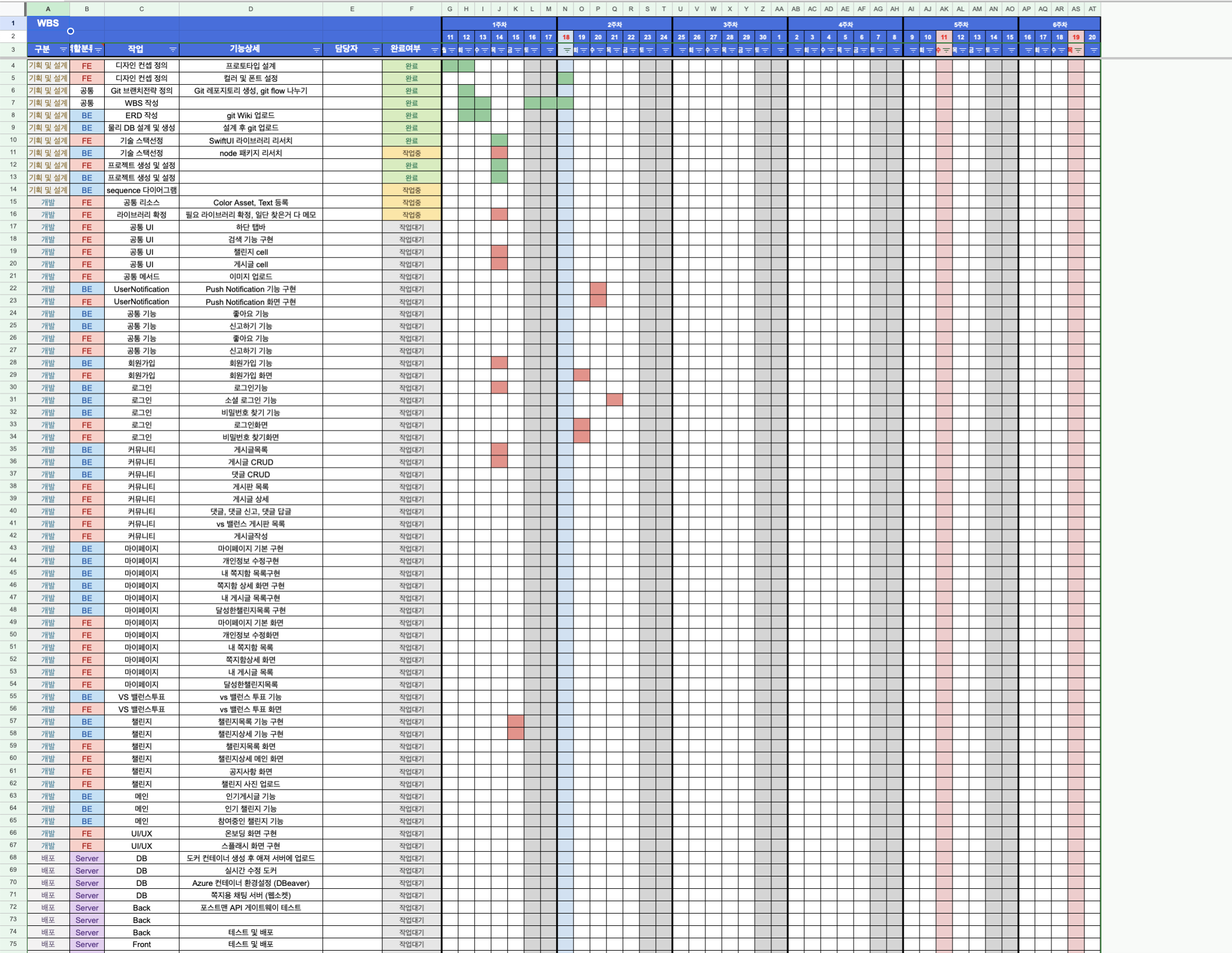Select column F header
1232x953 pixels.
tap(411, 9)
